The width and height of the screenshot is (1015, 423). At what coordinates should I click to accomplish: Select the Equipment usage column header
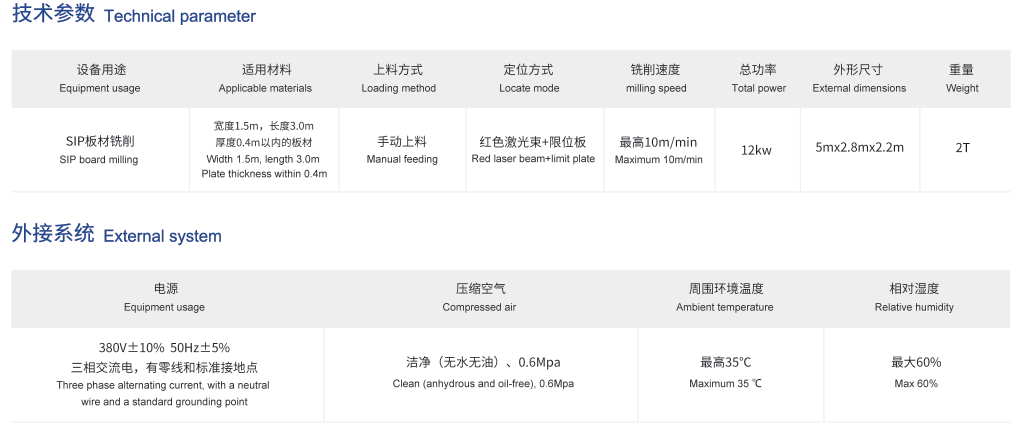pyautogui.click(x=100, y=78)
